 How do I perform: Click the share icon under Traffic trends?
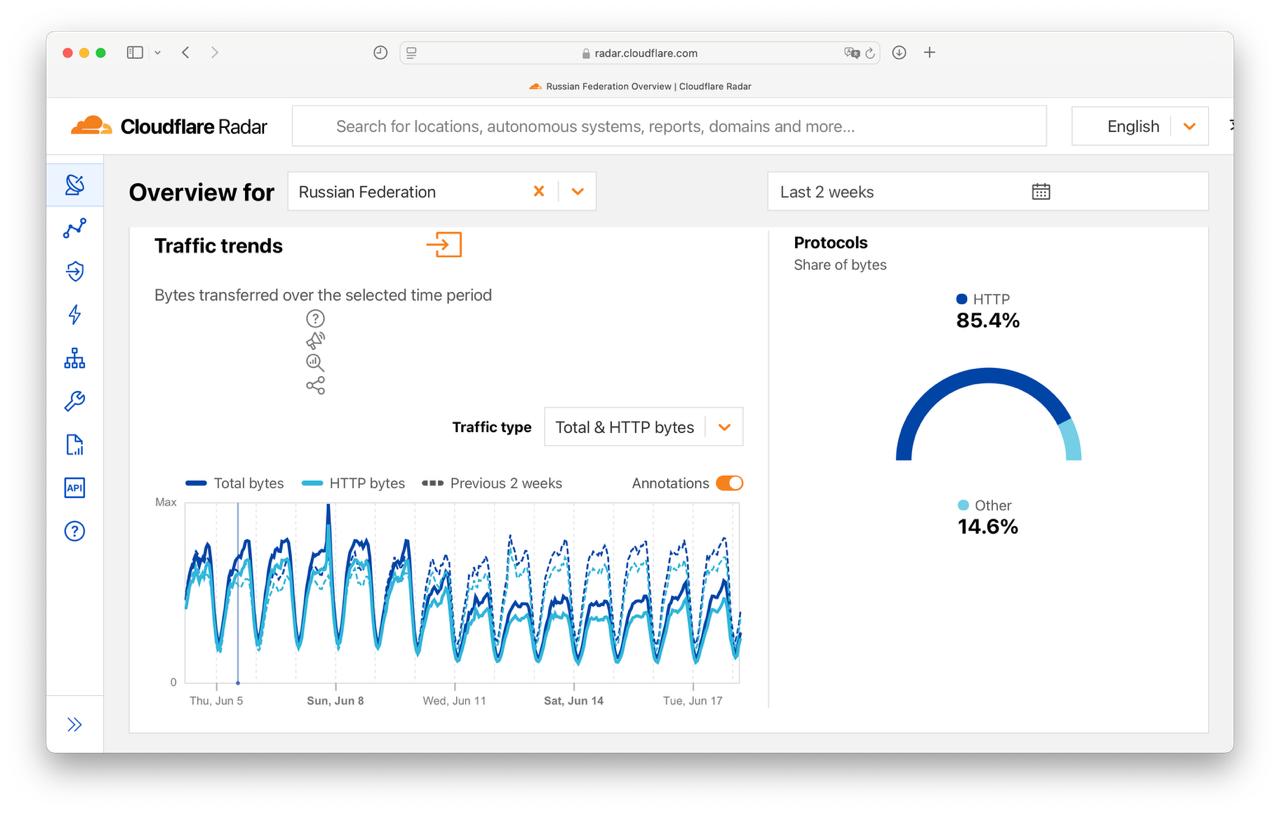[x=315, y=386]
